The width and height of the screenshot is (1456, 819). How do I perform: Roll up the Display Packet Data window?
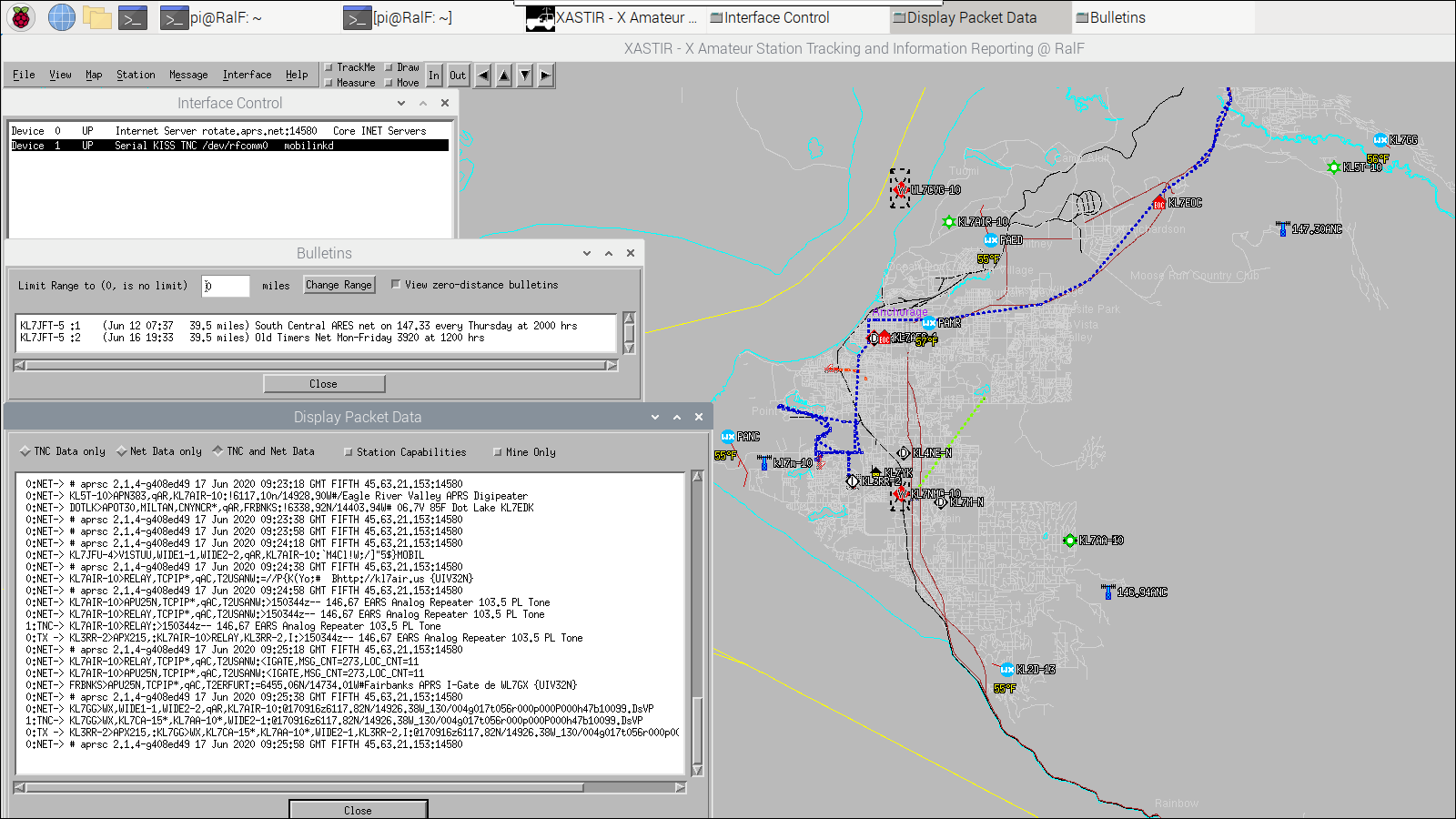[677, 418]
